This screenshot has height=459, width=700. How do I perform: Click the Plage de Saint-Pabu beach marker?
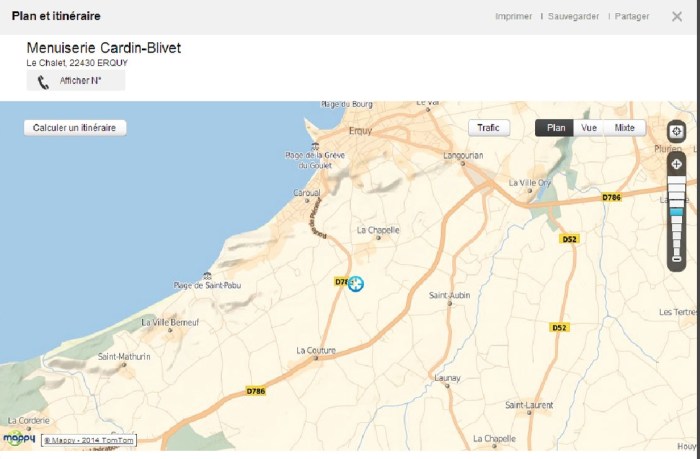[x=206, y=275]
